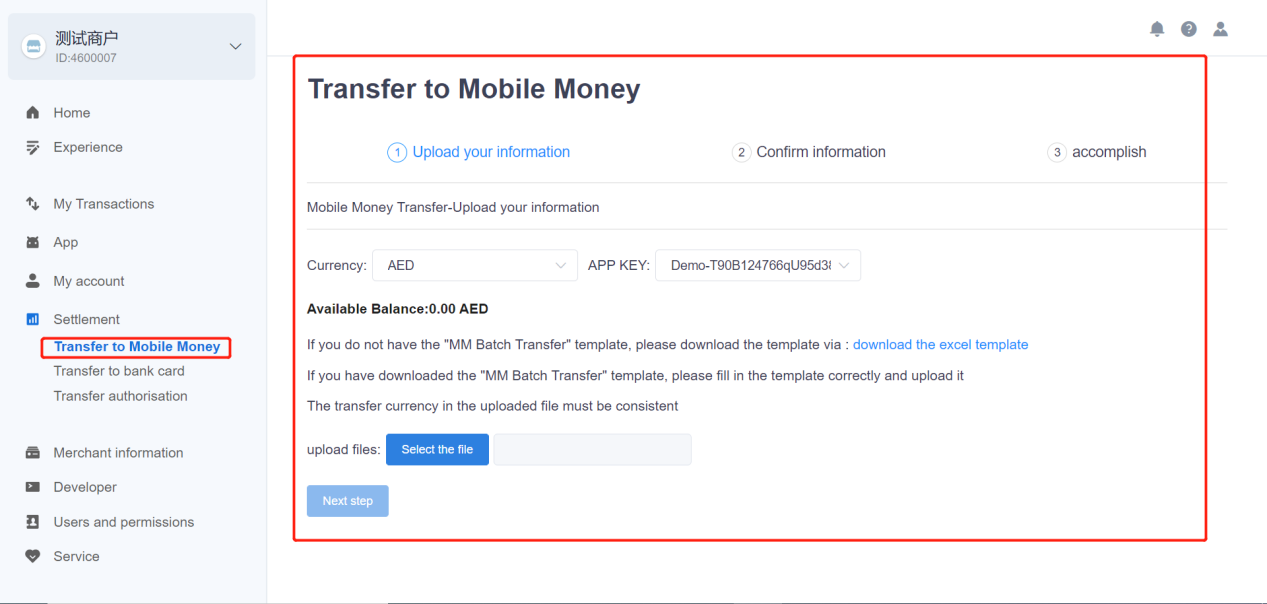1267x604 pixels.
Task: Click Mobile Money Transfer-Upload your information text
Action: point(453,207)
